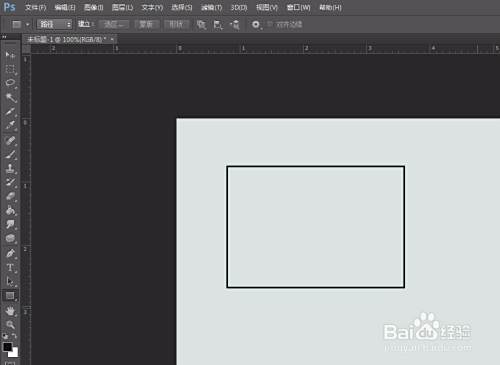Open the gear geometry options
Image resolution: width=500 pixels, height=365 pixels.
tap(256, 25)
